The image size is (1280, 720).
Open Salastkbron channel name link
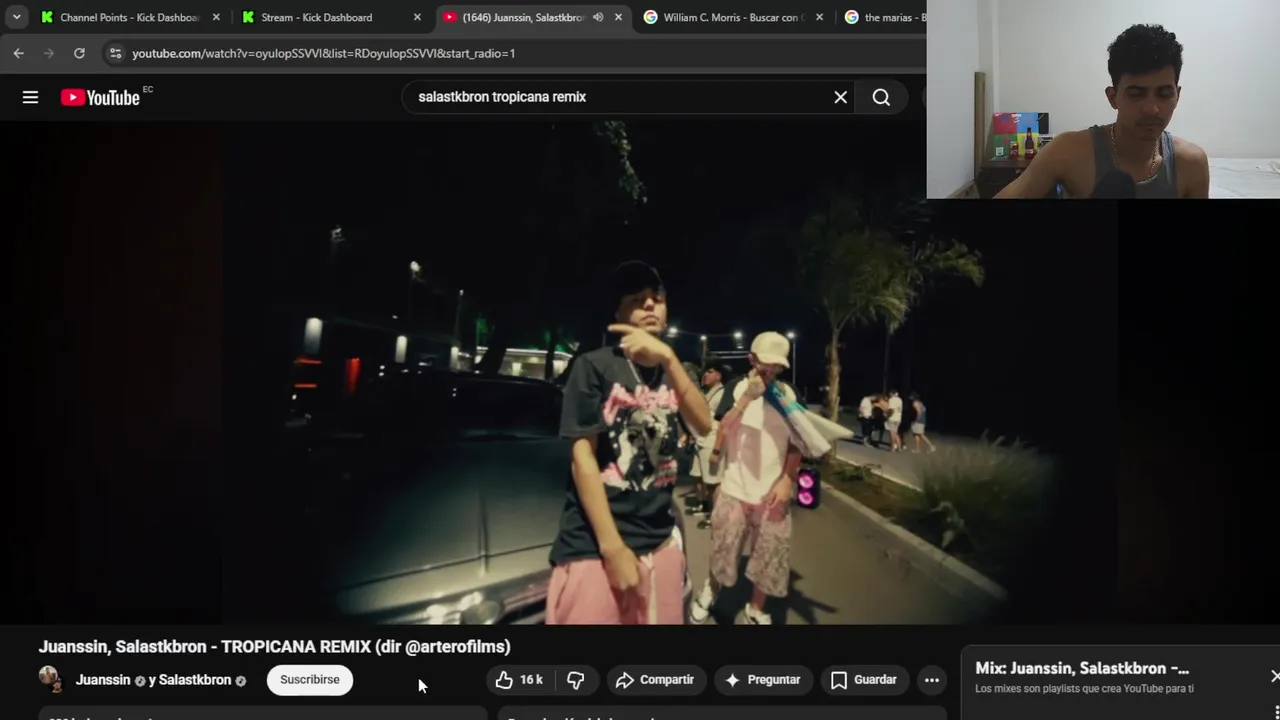(195, 680)
